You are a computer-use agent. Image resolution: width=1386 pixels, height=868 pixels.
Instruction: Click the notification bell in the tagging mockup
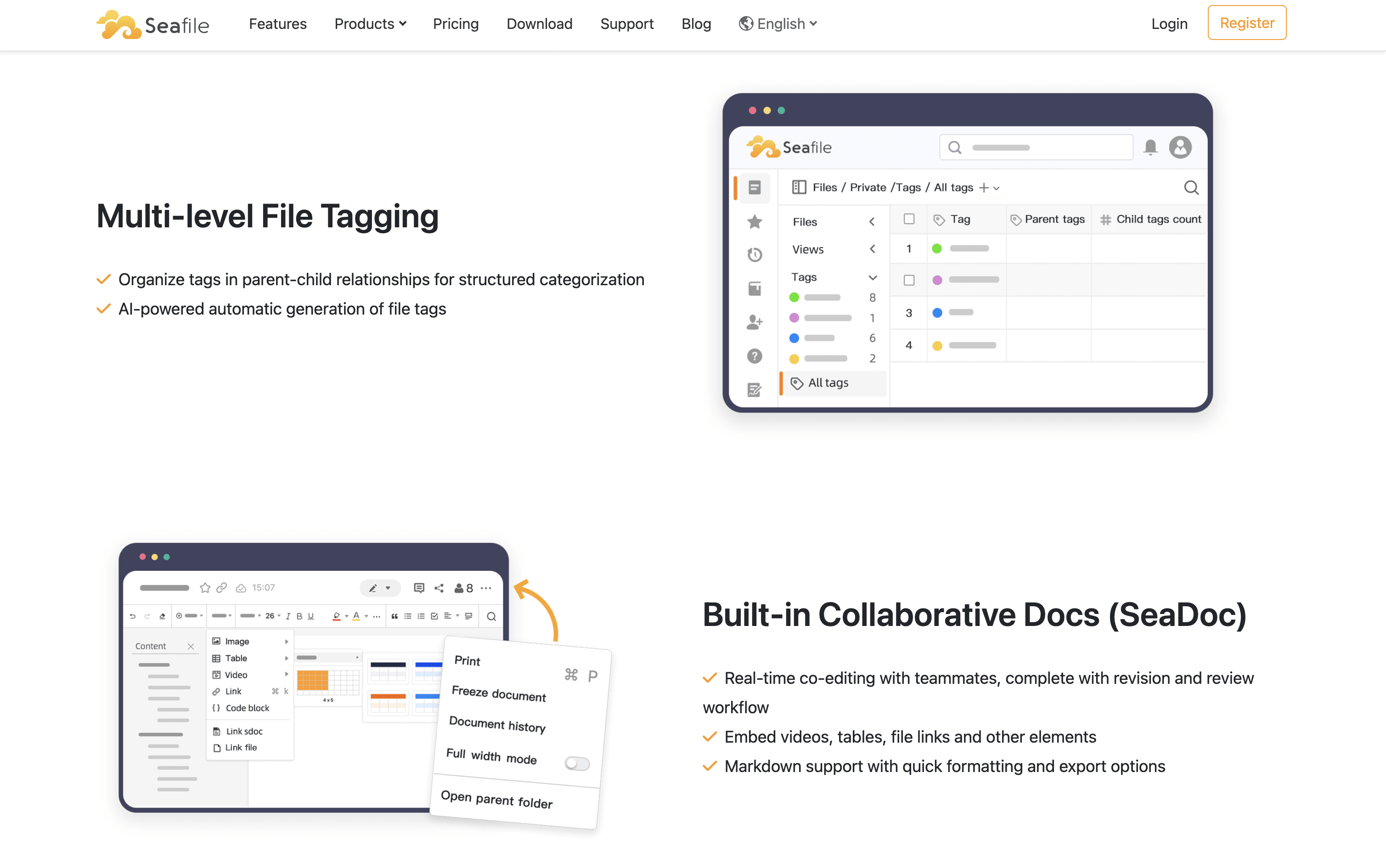[1150, 147]
